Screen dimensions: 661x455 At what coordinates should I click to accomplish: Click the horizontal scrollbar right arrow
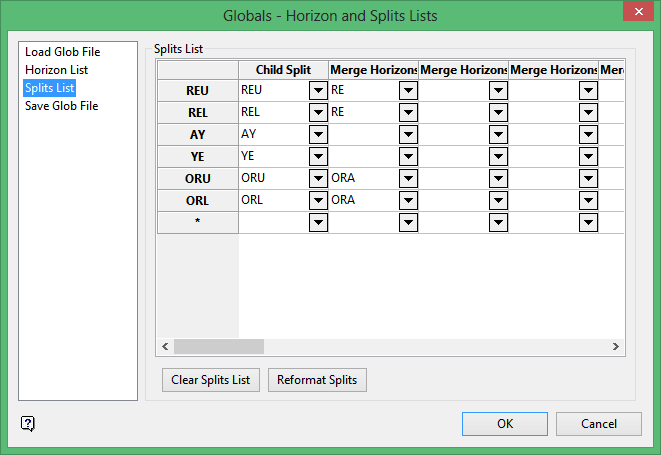(x=617, y=347)
